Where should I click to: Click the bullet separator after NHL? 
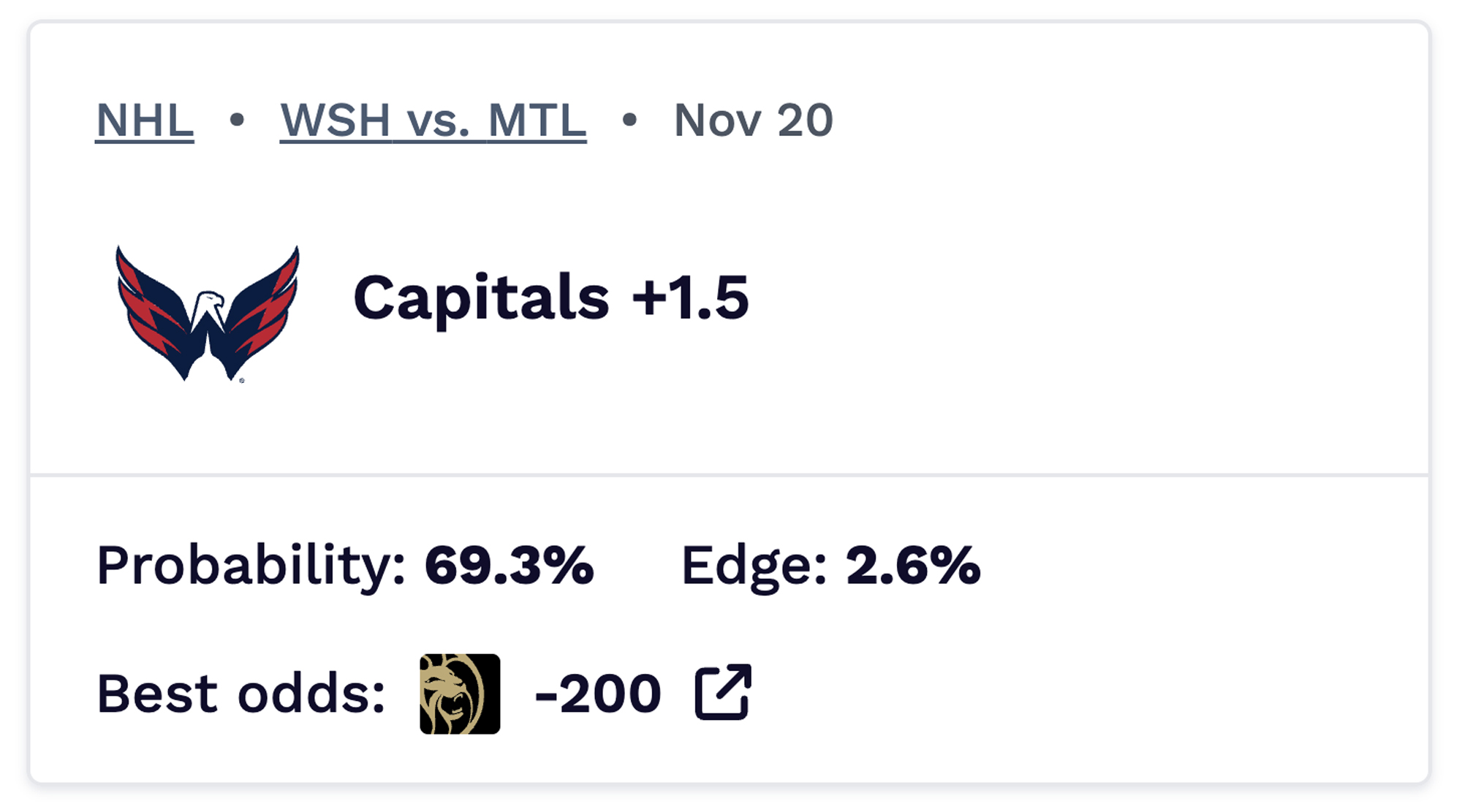236,119
